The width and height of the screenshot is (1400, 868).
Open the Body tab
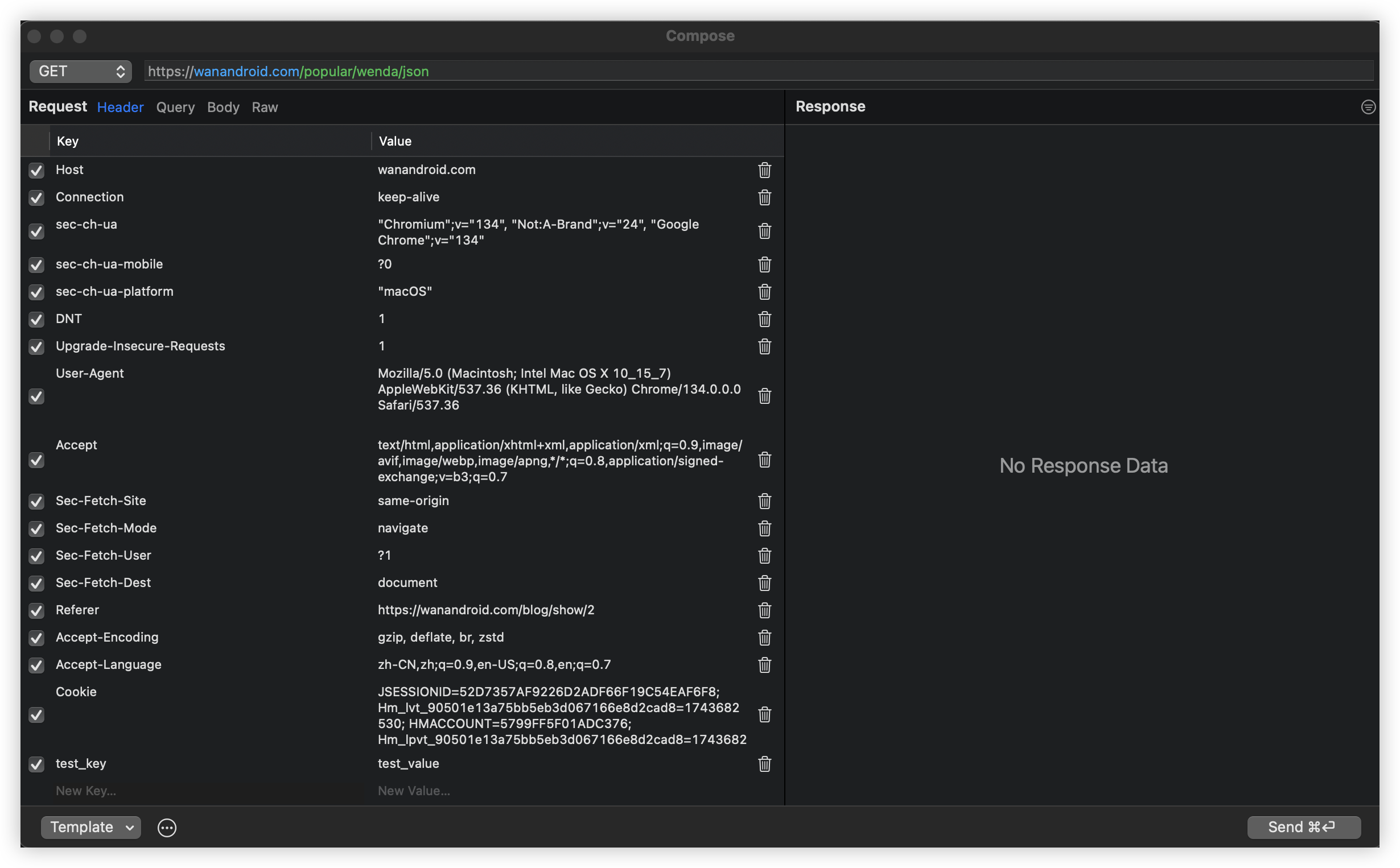click(223, 108)
